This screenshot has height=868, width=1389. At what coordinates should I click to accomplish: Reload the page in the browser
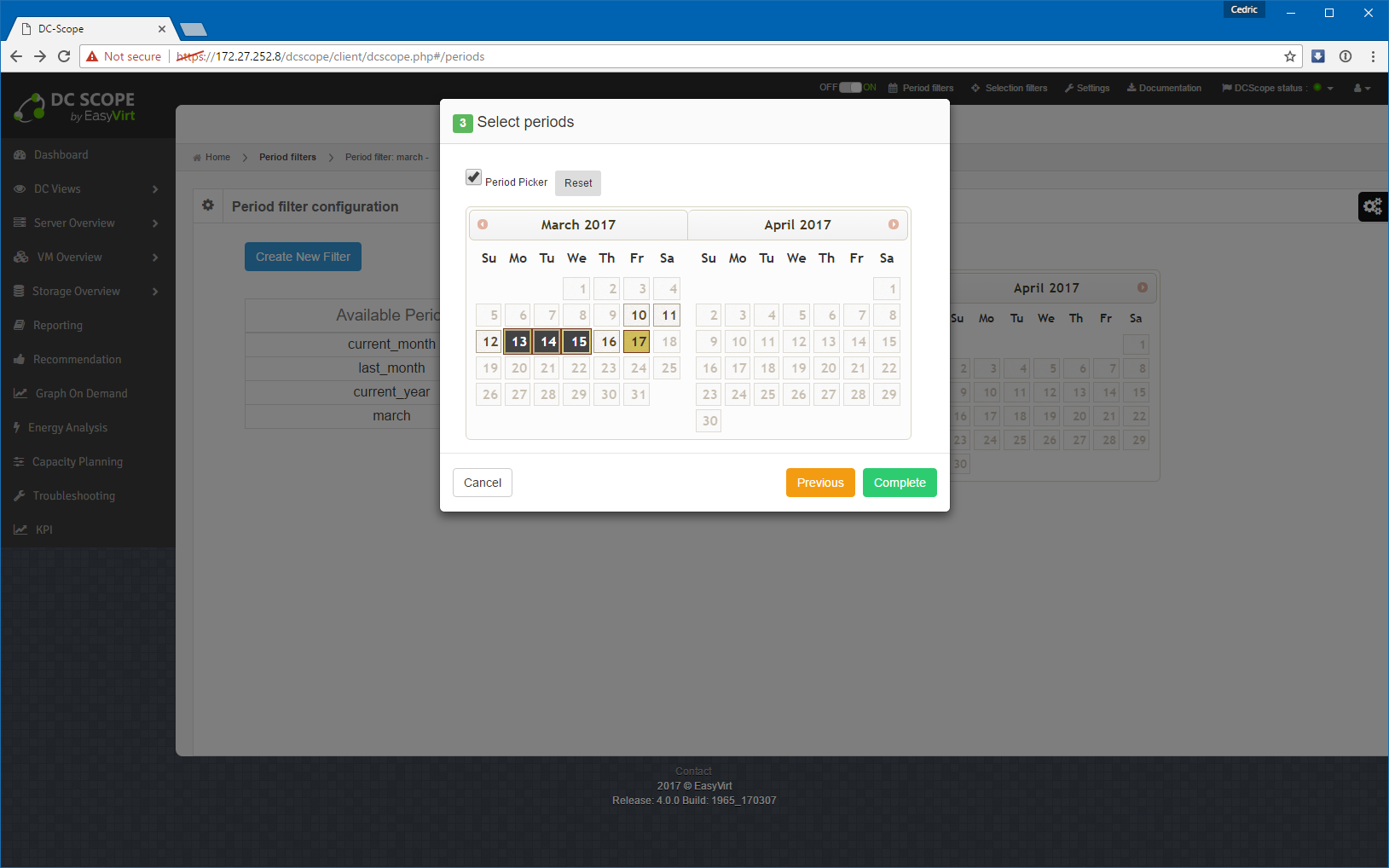click(64, 56)
